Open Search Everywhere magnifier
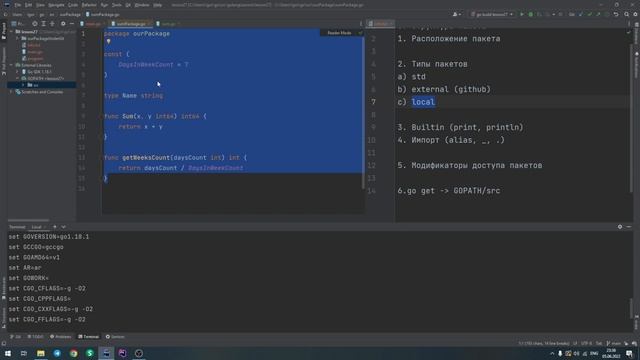 [x=627, y=14]
